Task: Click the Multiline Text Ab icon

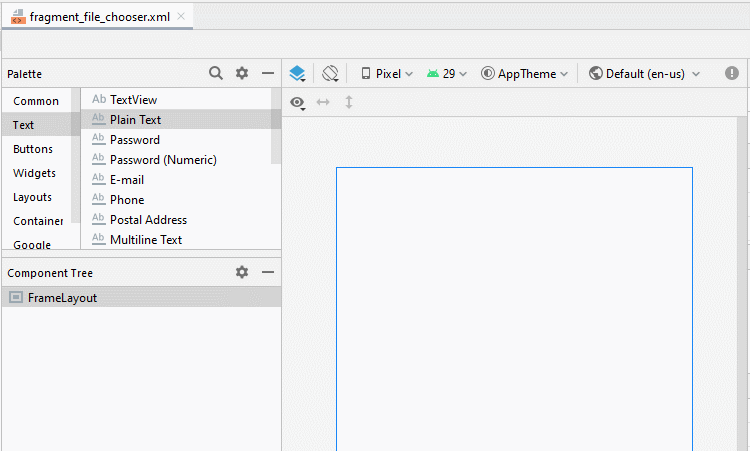Action: (x=99, y=239)
